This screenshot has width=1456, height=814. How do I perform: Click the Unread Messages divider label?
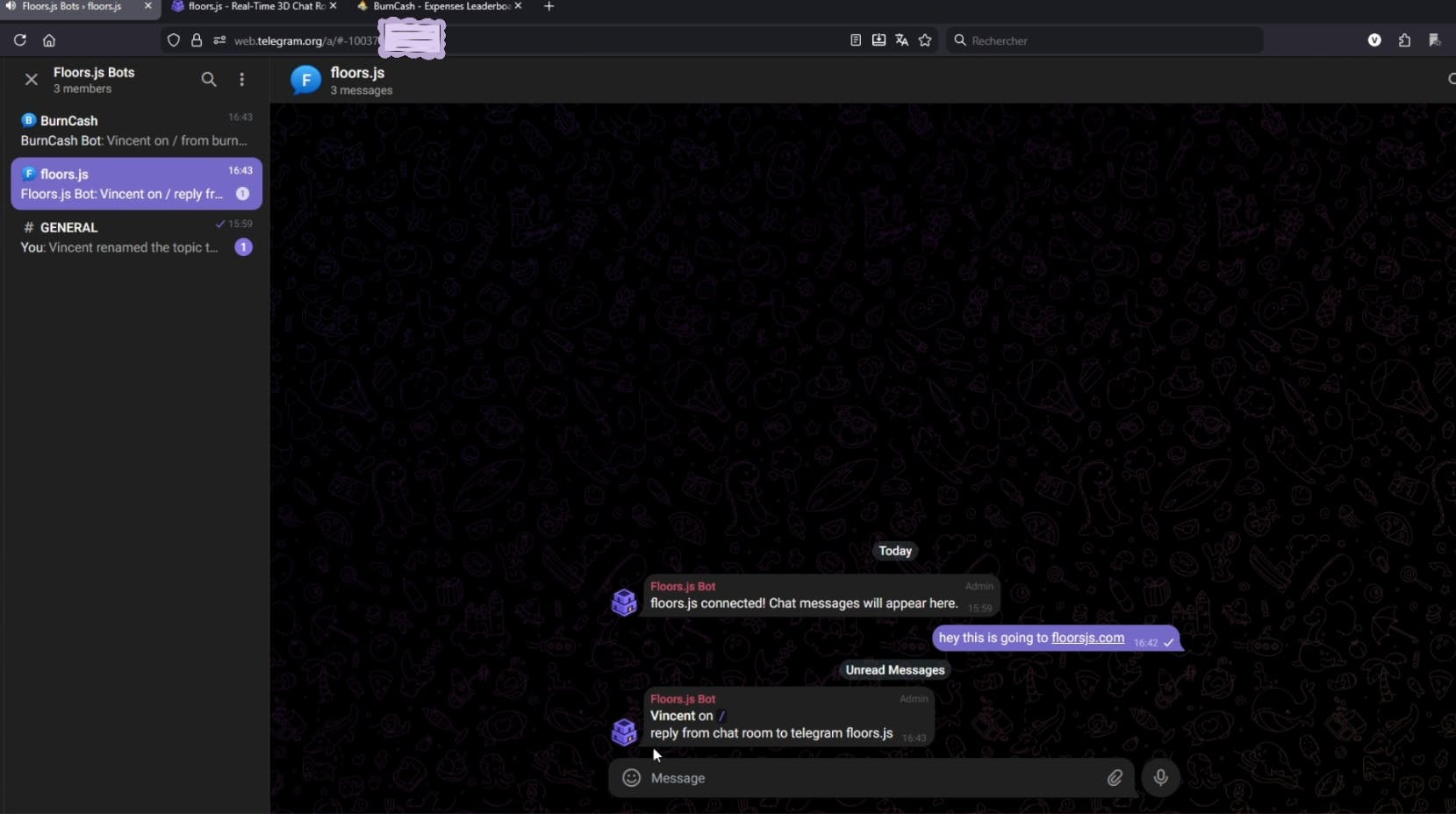pyautogui.click(x=895, y=670)
